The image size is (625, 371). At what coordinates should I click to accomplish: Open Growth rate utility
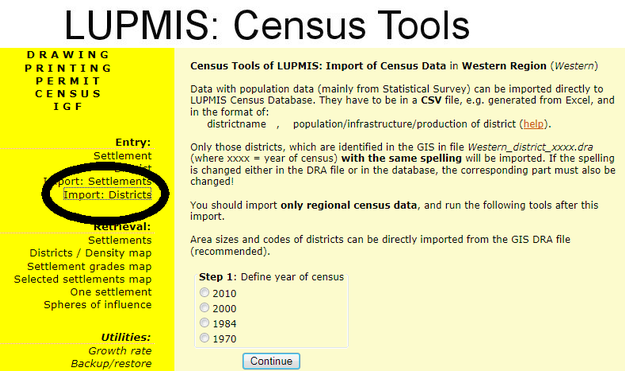click(120, 351)
